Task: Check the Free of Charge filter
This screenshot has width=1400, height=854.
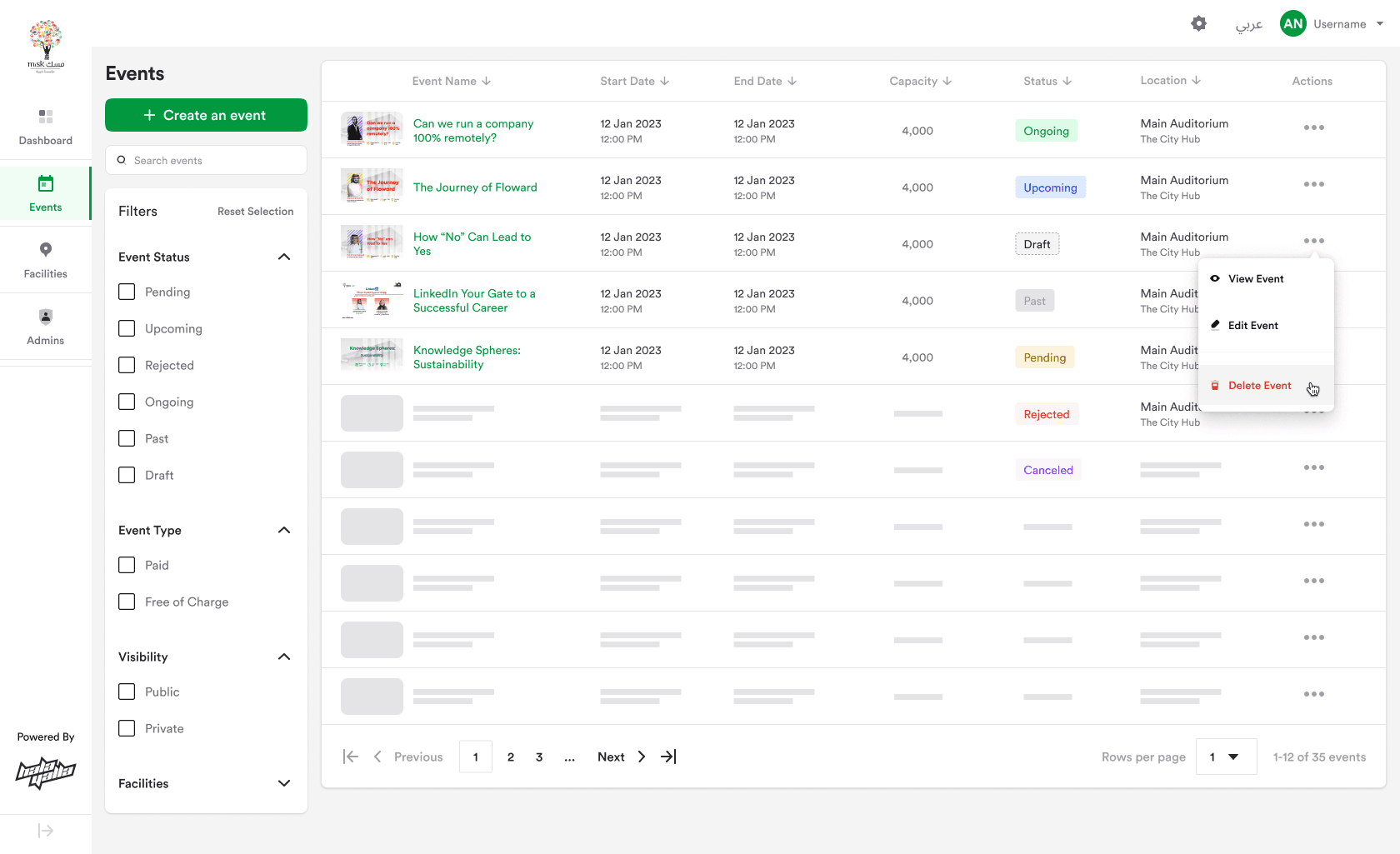Action: pyautogui.click(x=127, y=602)
